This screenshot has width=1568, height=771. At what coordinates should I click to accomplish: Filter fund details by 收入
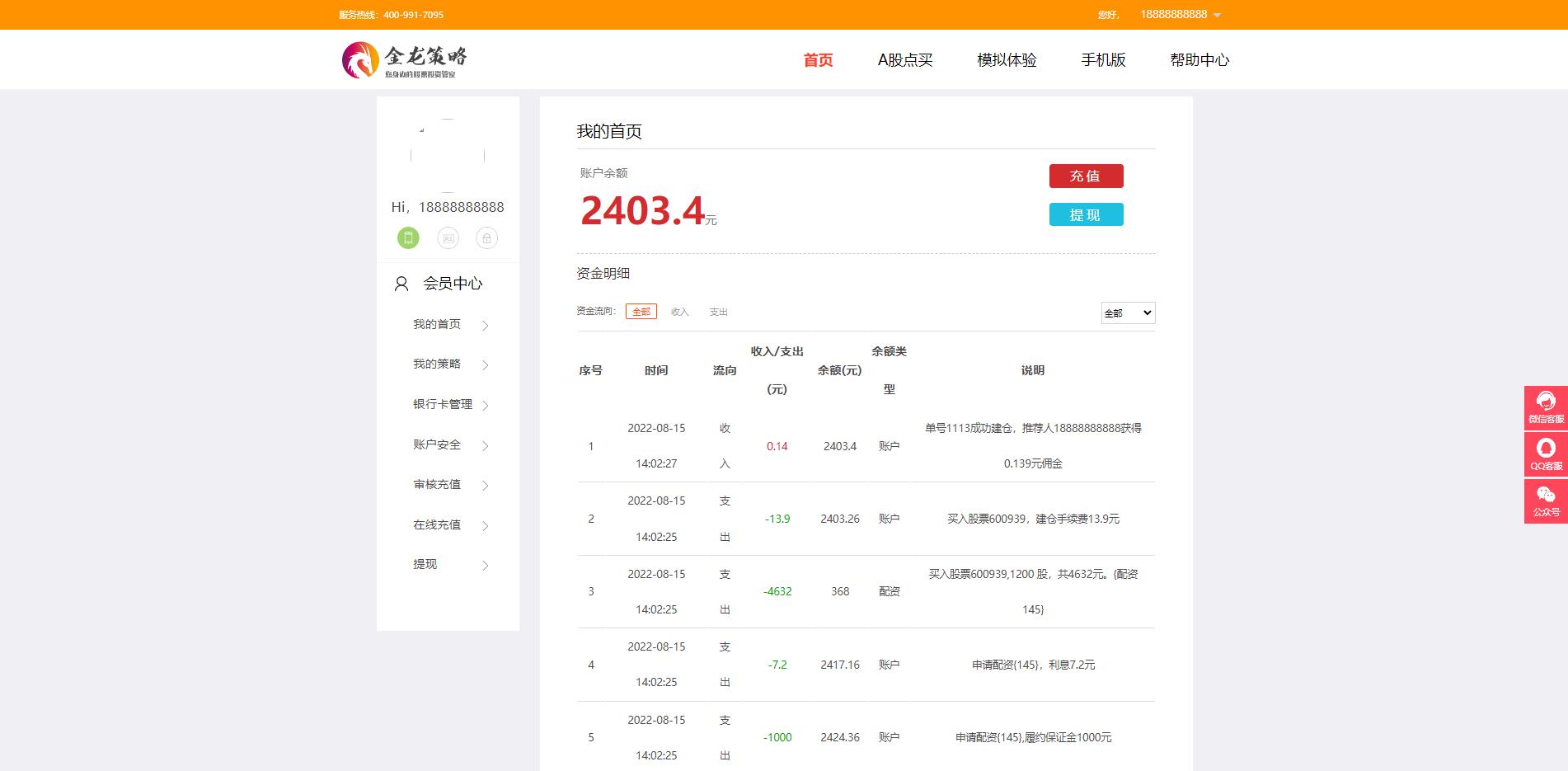[679, 312]
